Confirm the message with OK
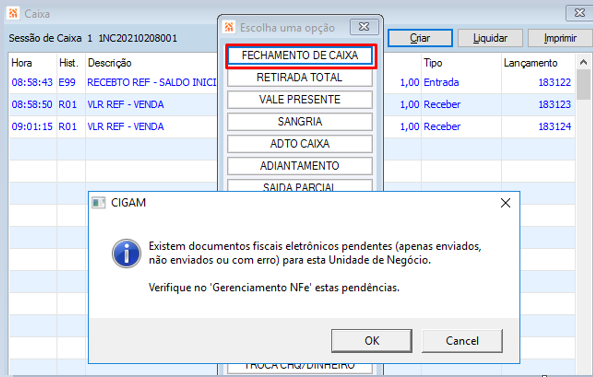The width and height of the screenshot is (593, 377). [x=371, y=341]
